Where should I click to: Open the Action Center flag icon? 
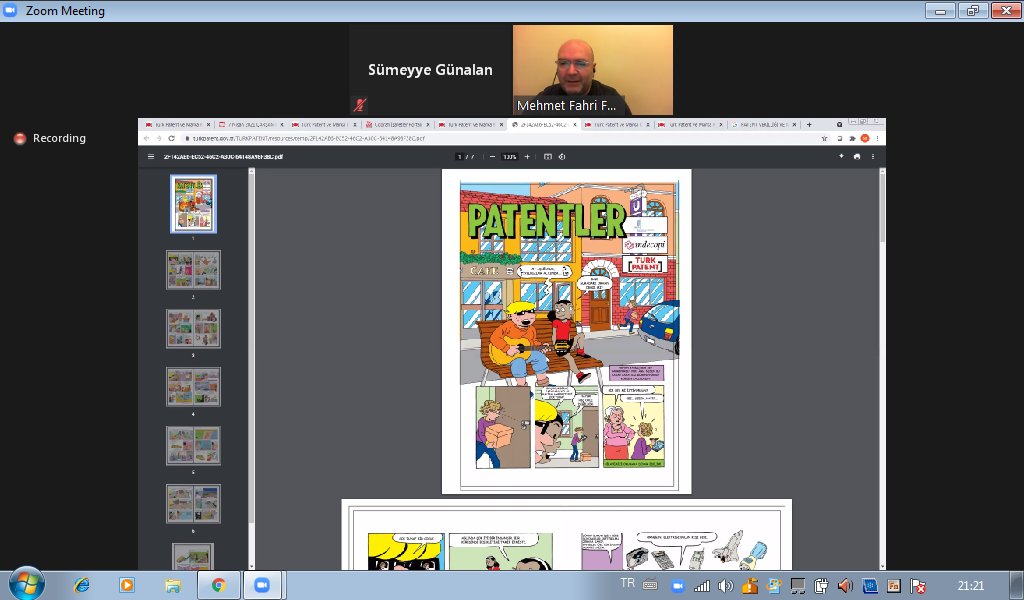point(918,586)
